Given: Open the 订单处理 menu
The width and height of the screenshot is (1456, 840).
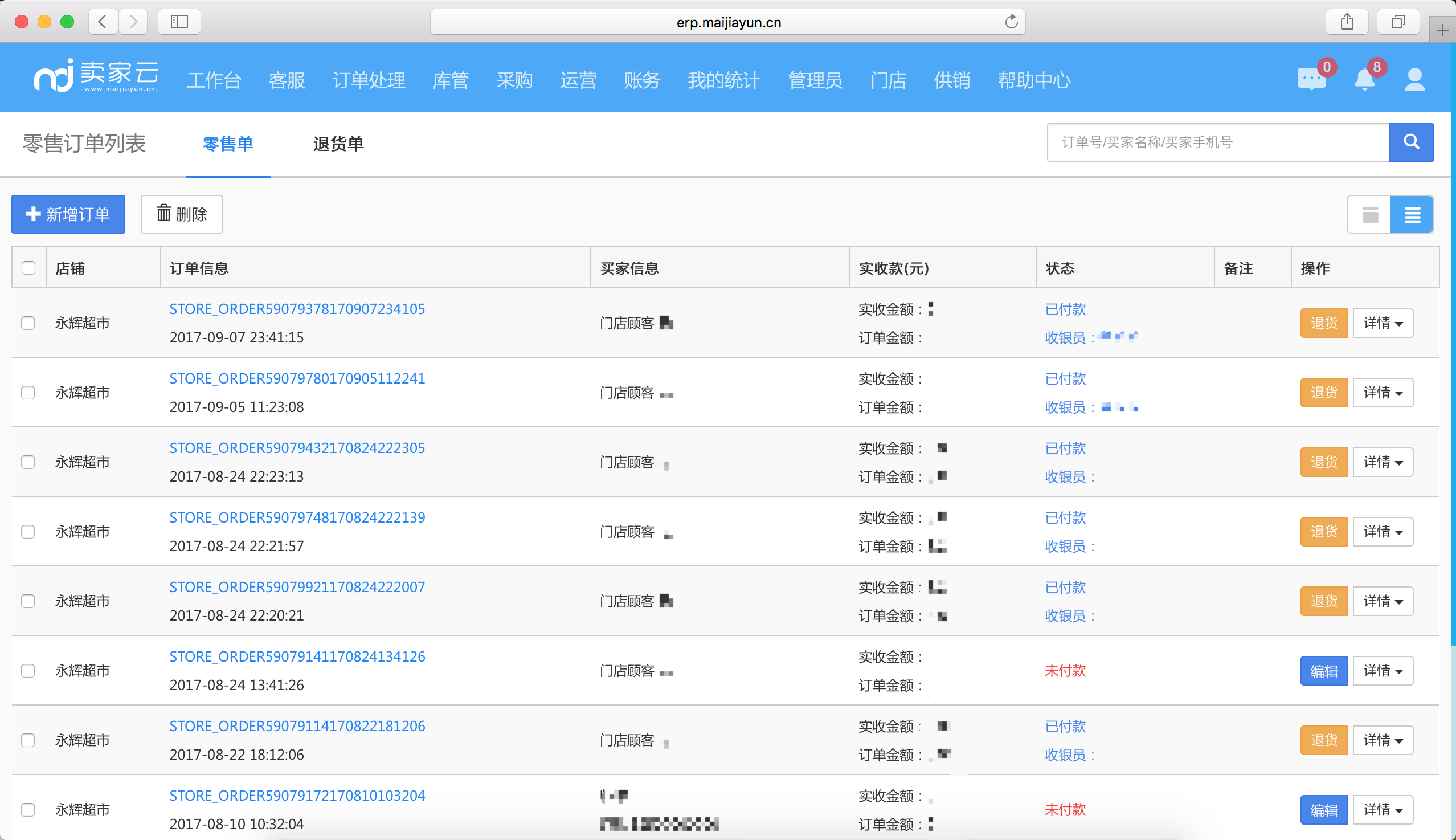Looking at the screenshot, I should pyautogui.click(x=369, y=80).
